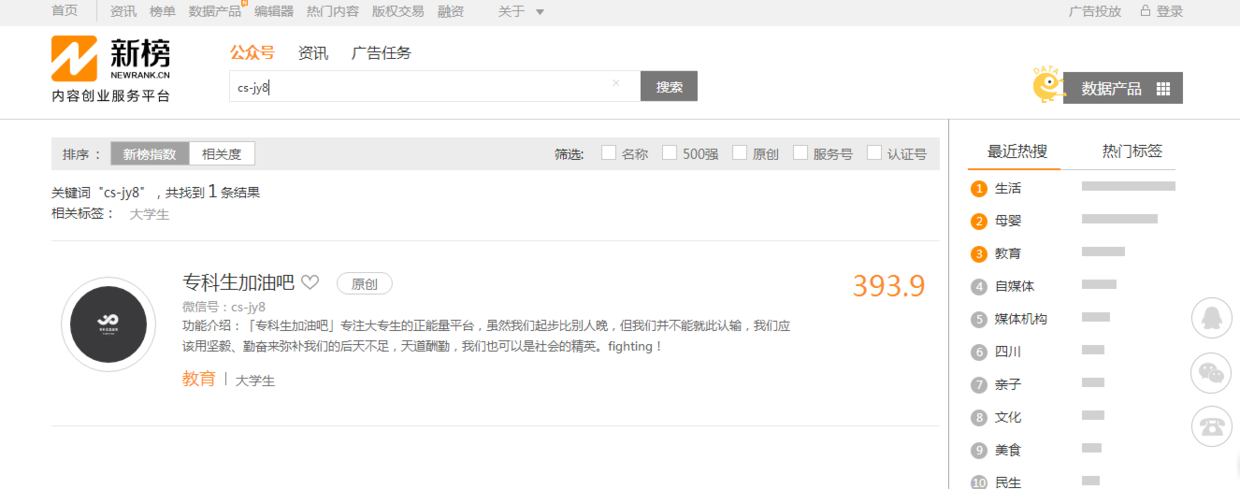Favorite 专科生加油吧 with the heart icon

coord(310,283)
